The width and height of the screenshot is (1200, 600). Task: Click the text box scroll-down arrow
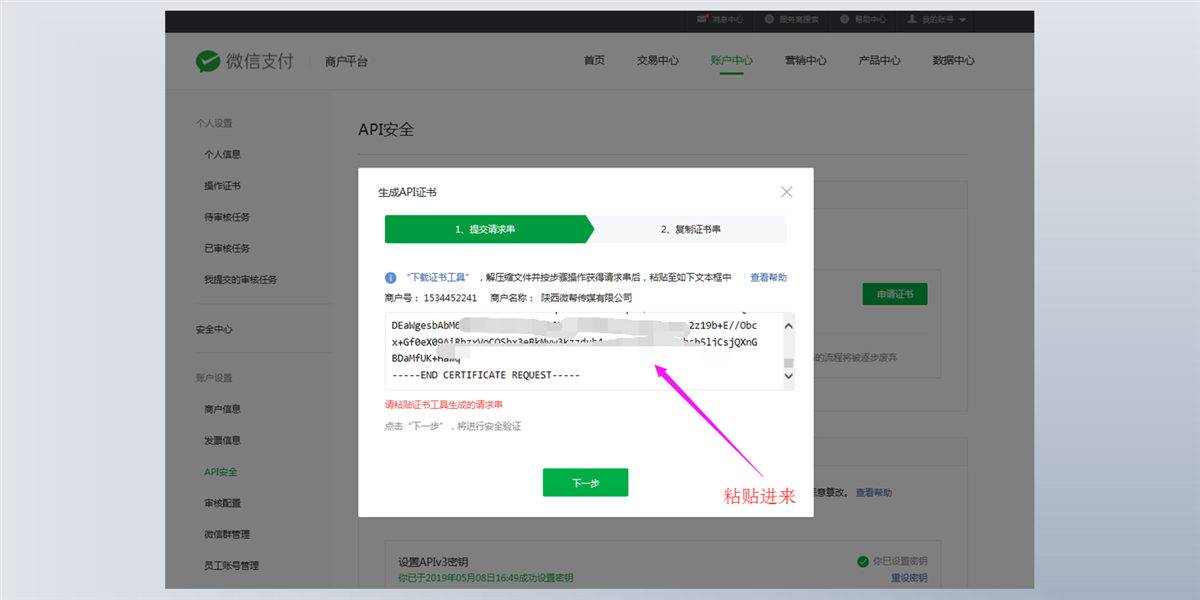(x=788, y=377)
